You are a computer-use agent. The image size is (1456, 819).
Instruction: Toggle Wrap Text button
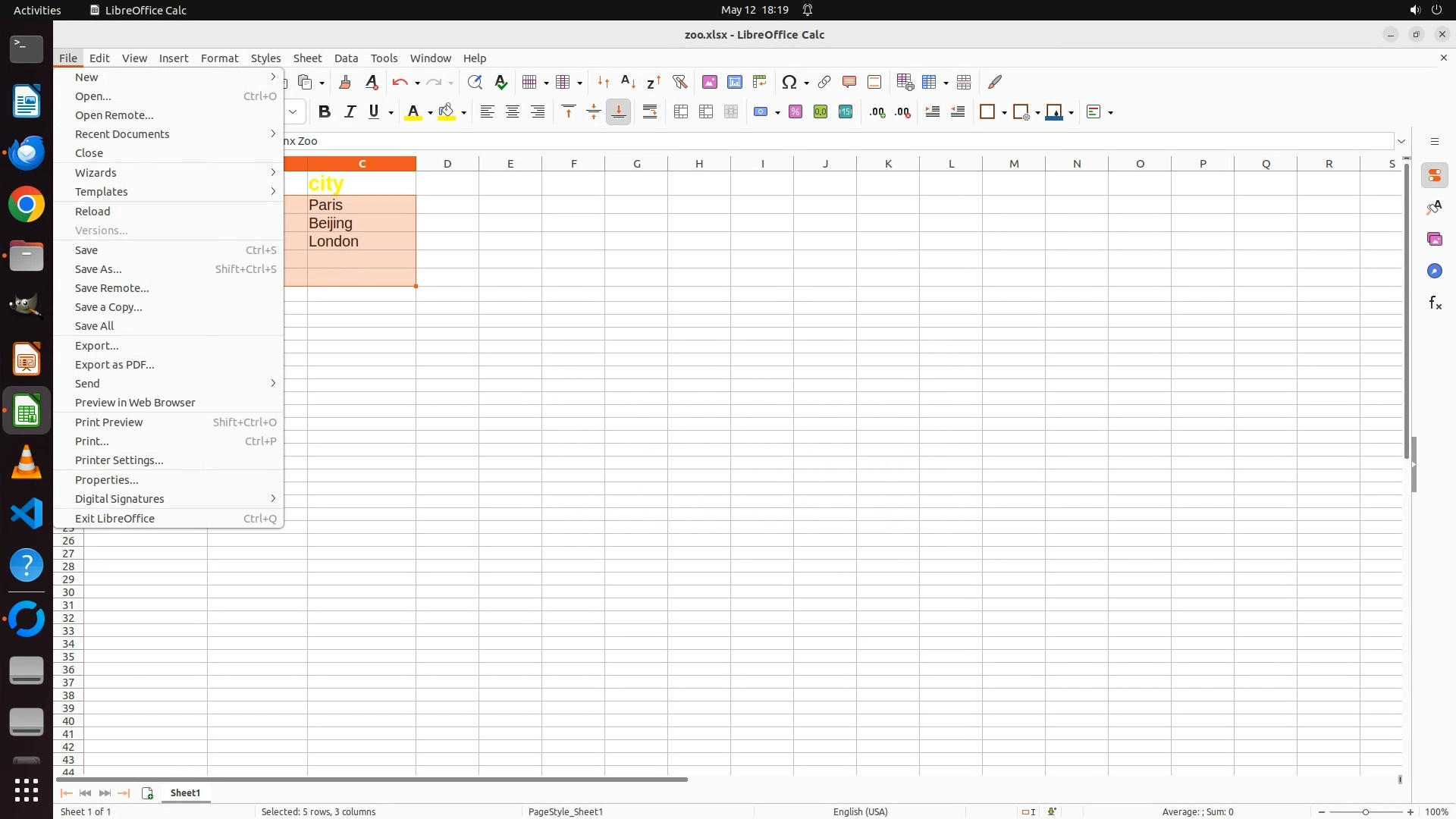[x=650, y=112]
